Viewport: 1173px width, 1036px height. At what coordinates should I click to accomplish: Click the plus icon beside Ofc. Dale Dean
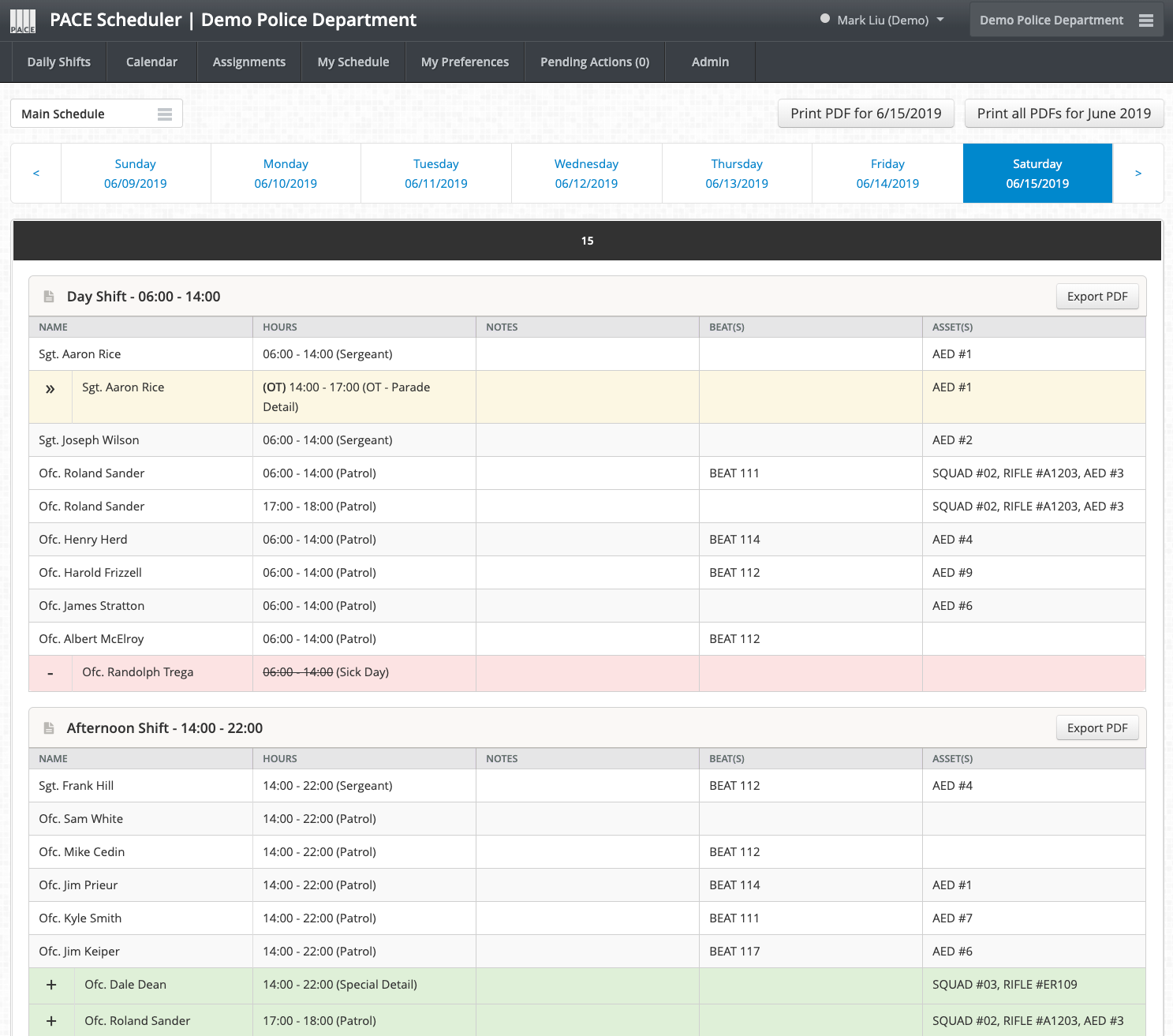coord(51,985)
